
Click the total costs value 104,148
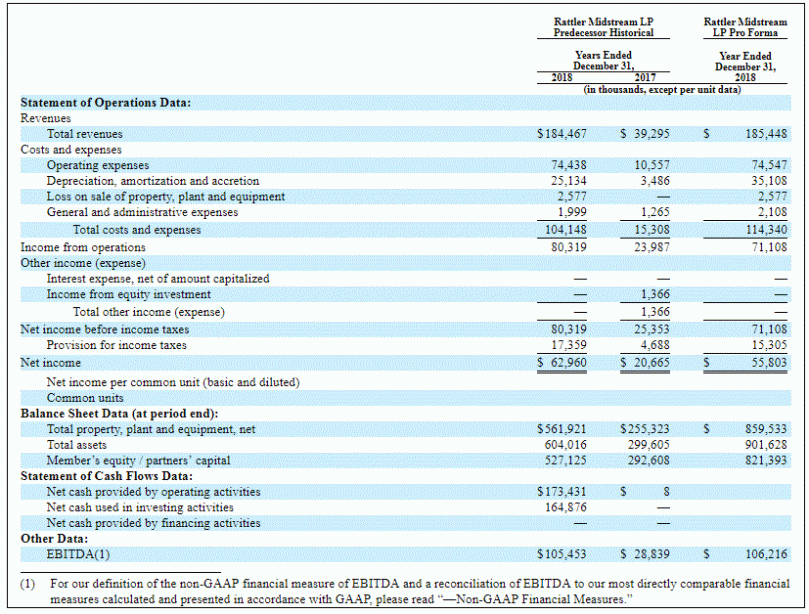tap(566, 230)
